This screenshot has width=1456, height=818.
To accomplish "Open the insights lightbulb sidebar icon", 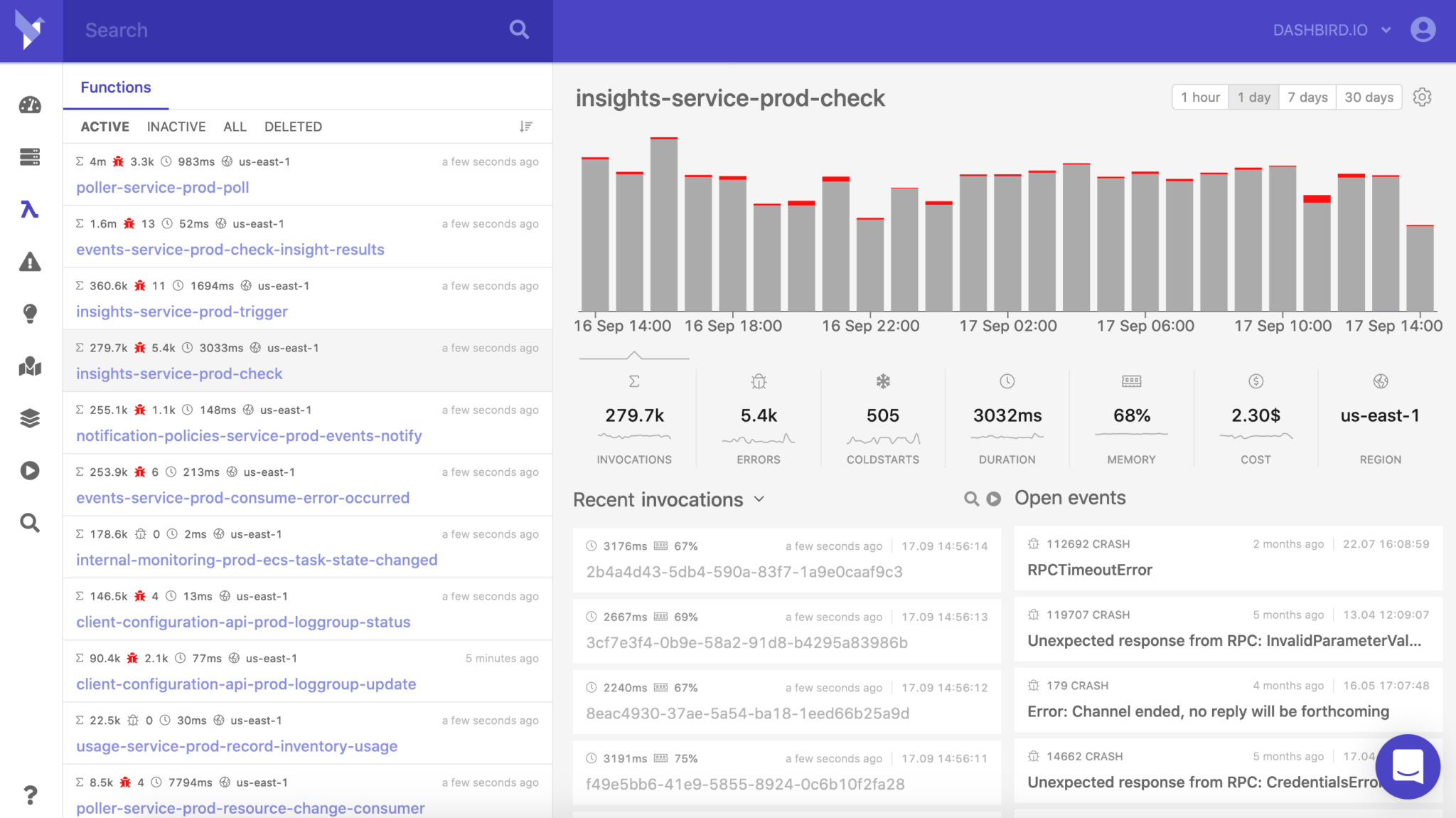I will click(x=29, y=314).
